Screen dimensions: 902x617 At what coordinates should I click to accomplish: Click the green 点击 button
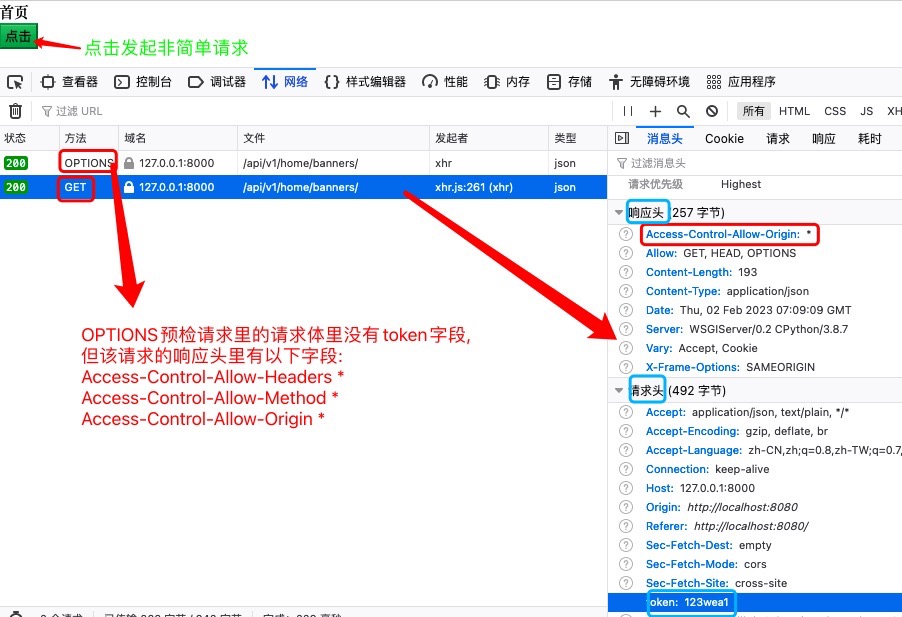tap(18, 37)
